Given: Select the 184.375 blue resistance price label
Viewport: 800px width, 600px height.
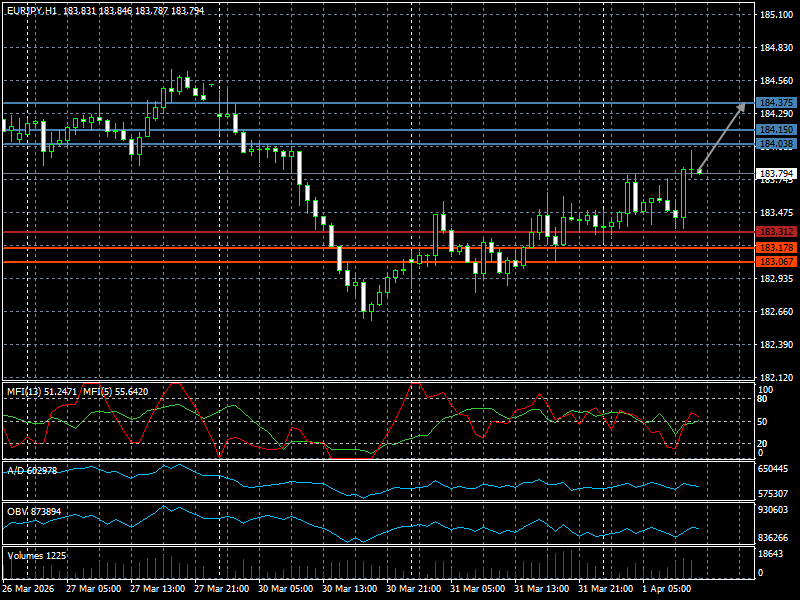Looking at the screenshot, I should point(776,103).
